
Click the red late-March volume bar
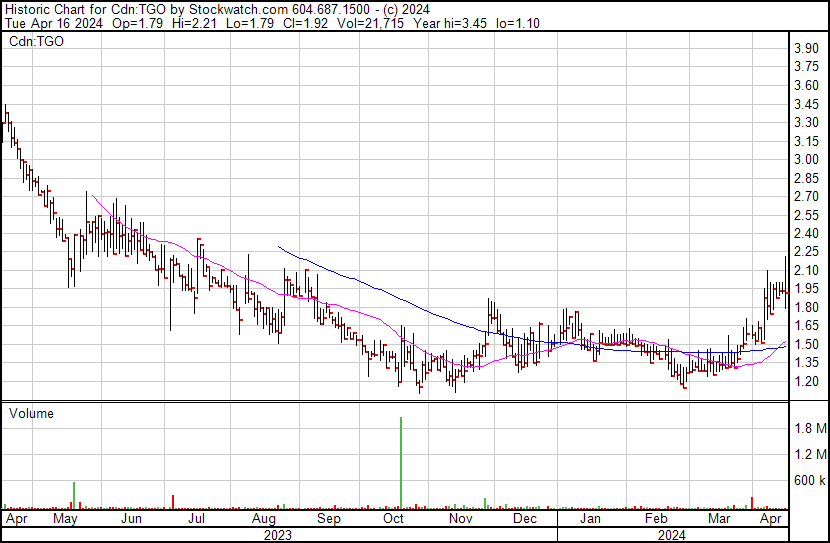pyautogui.click(x=752, y=503)
